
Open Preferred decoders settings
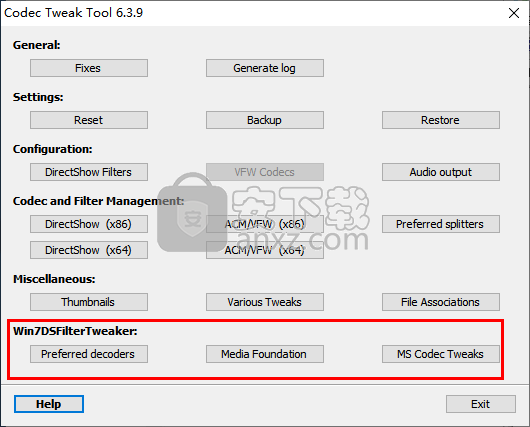(x=89, y=354)
